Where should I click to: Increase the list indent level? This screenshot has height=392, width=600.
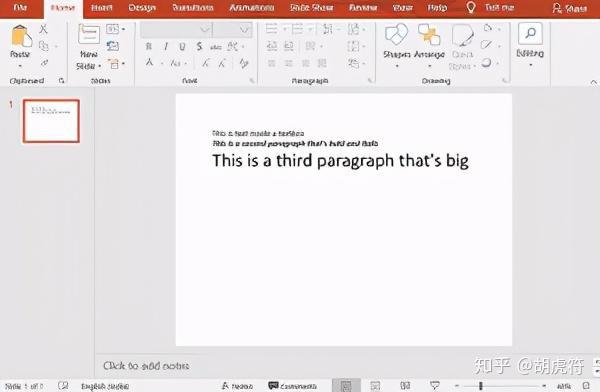(289, 46)
